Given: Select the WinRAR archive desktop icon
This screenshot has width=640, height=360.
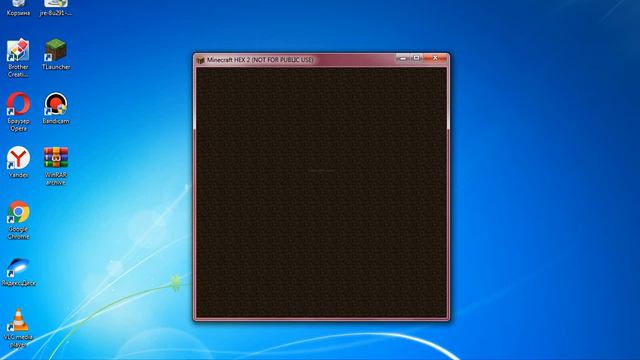Looking at the screenshot, I should pyautogui.click(x=56, y=166).
